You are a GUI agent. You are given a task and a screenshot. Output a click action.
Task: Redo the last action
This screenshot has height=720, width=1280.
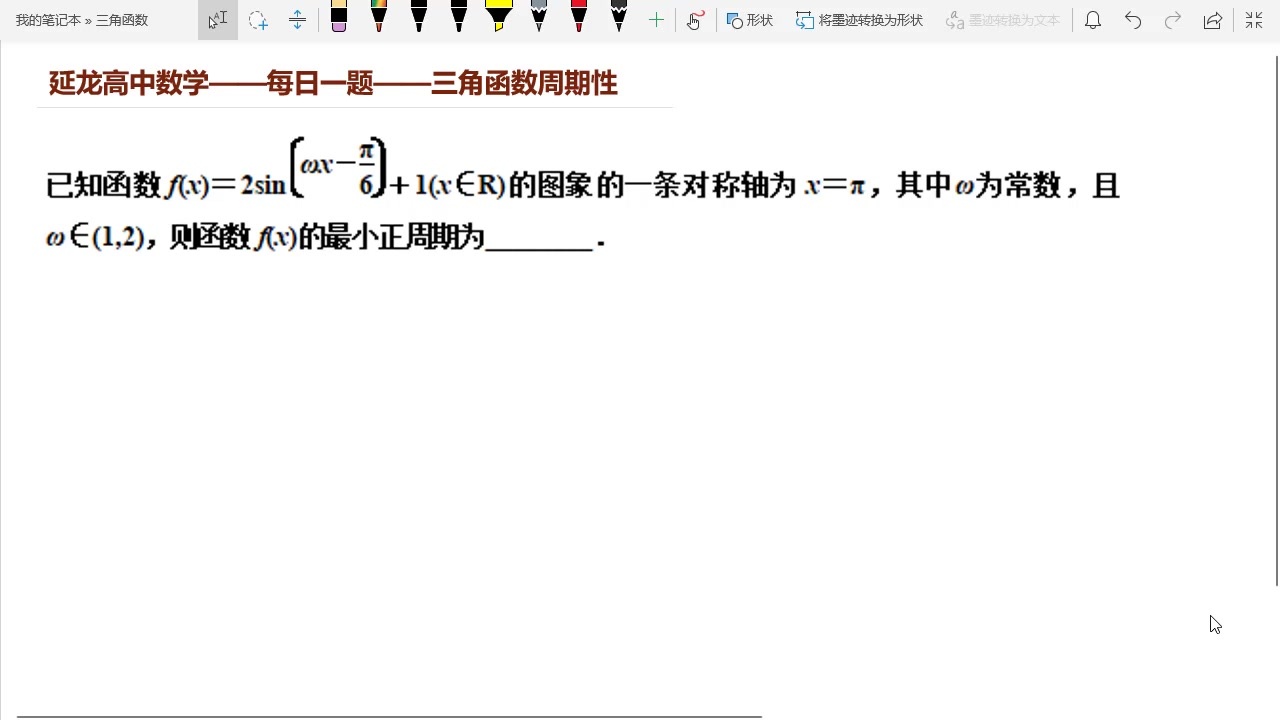coord(1173,20)
